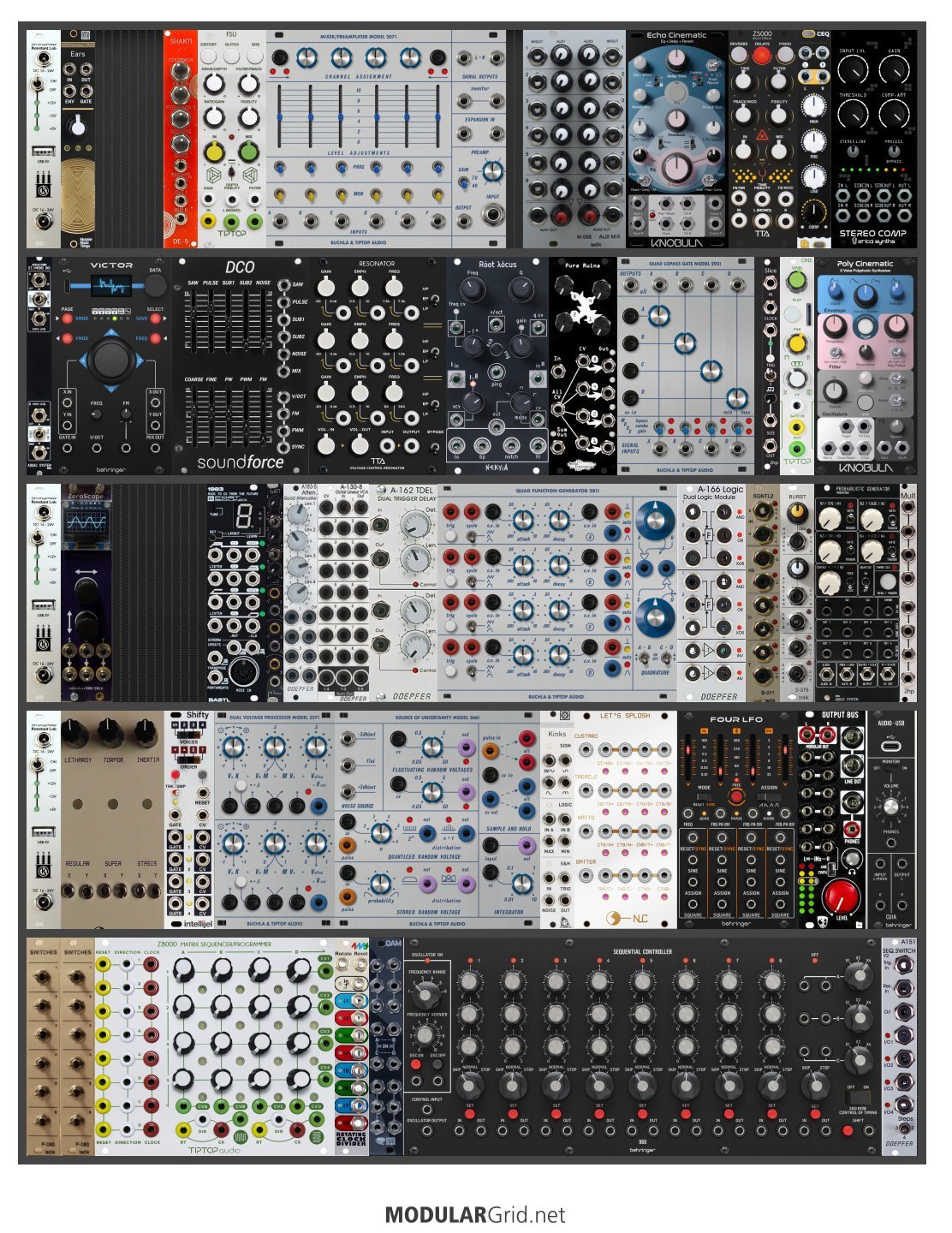Click the INERTIA knob
Screen dimensions: 952x1233
146,735
